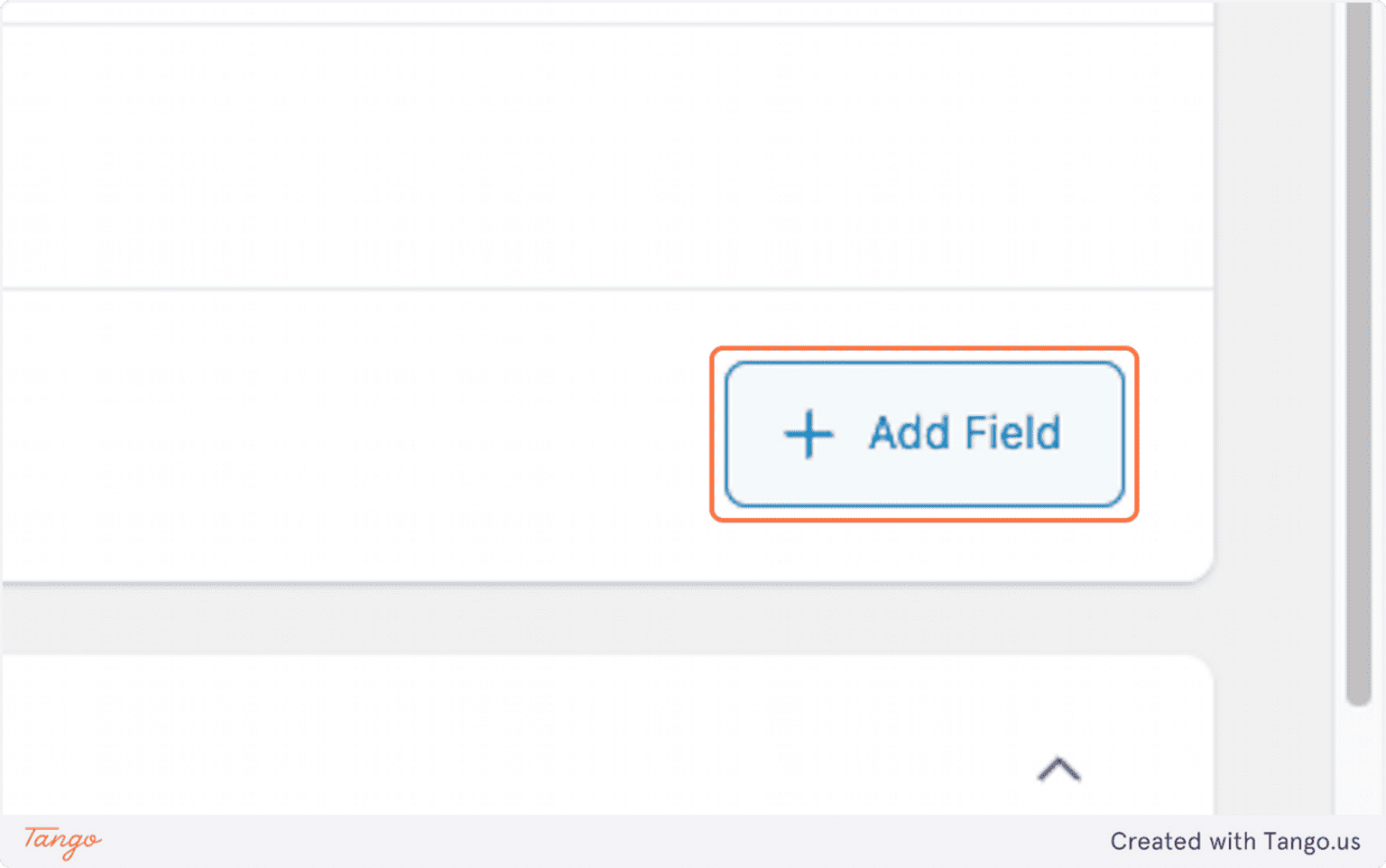Click the gray gap between the two cards
1386x868 pixels.
click(605, 620)
